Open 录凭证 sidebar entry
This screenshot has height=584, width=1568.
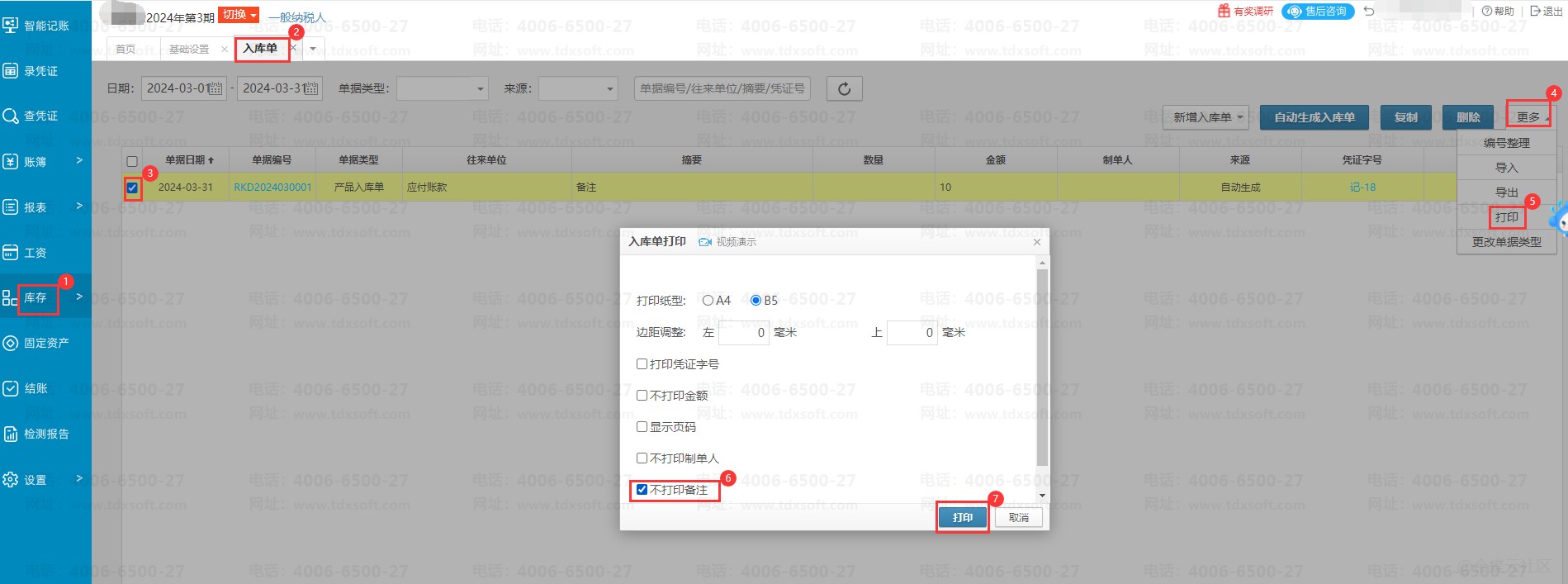tap(31, 71)
